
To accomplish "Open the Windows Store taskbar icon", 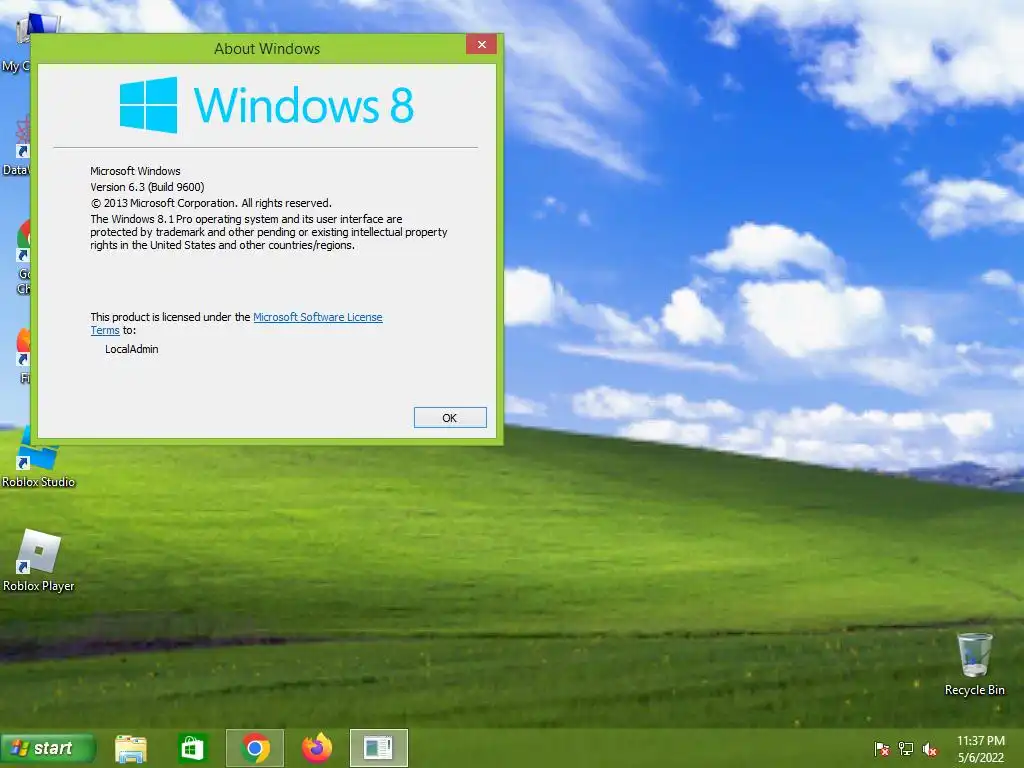I will 192,748.
